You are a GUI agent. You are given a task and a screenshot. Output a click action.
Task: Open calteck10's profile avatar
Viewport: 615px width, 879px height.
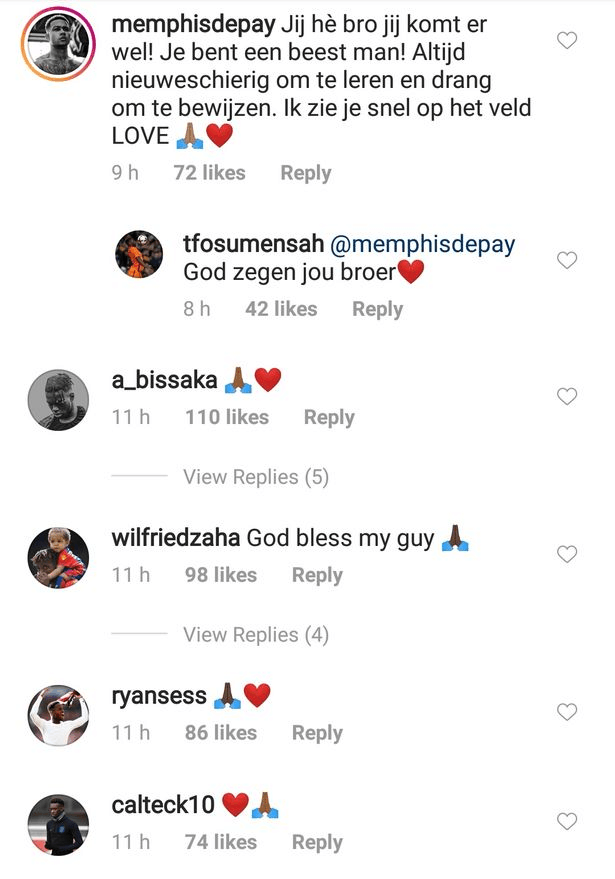(57, 824)
